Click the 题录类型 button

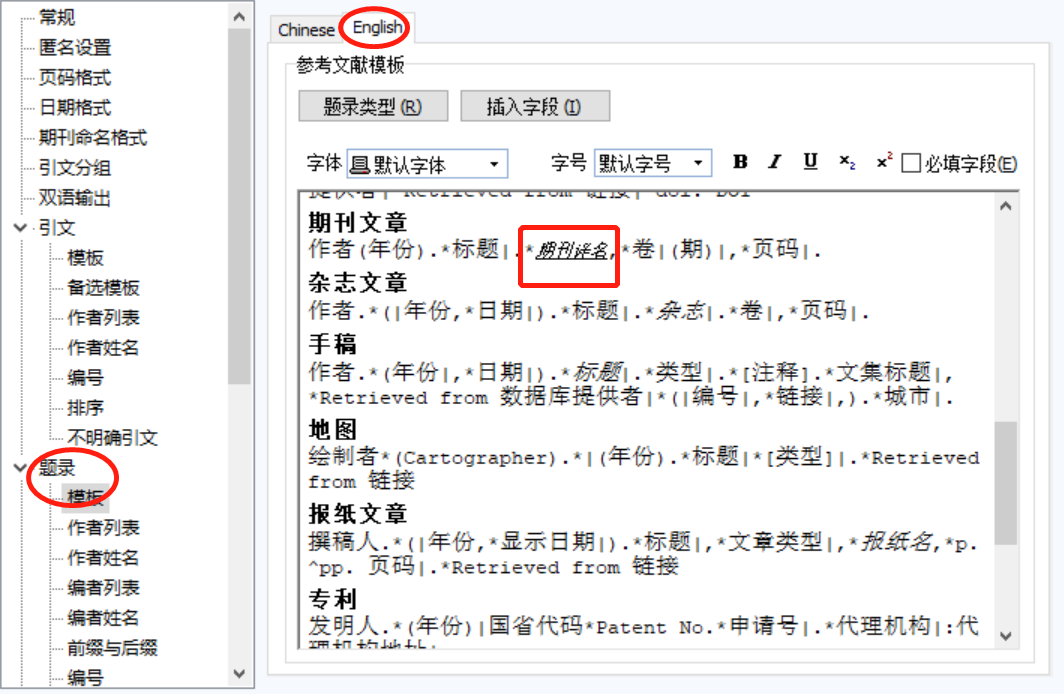click(x=372, y=106)
